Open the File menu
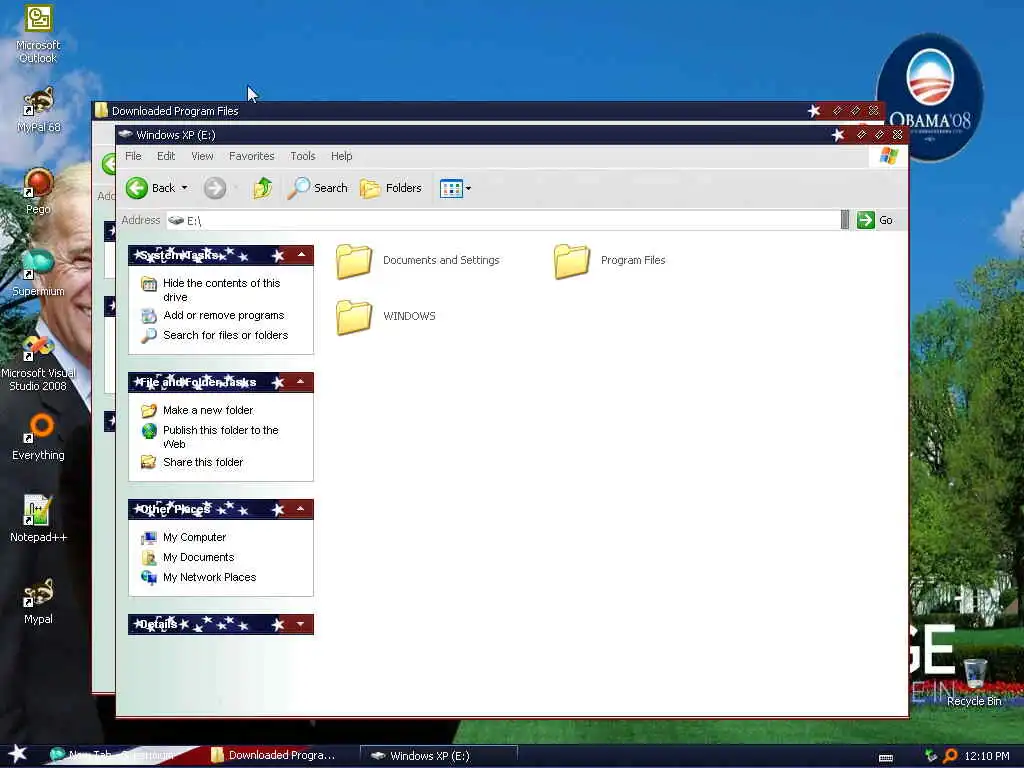Image resolution: width=1024 pixels, height=768 pixels. pos(133,156)
